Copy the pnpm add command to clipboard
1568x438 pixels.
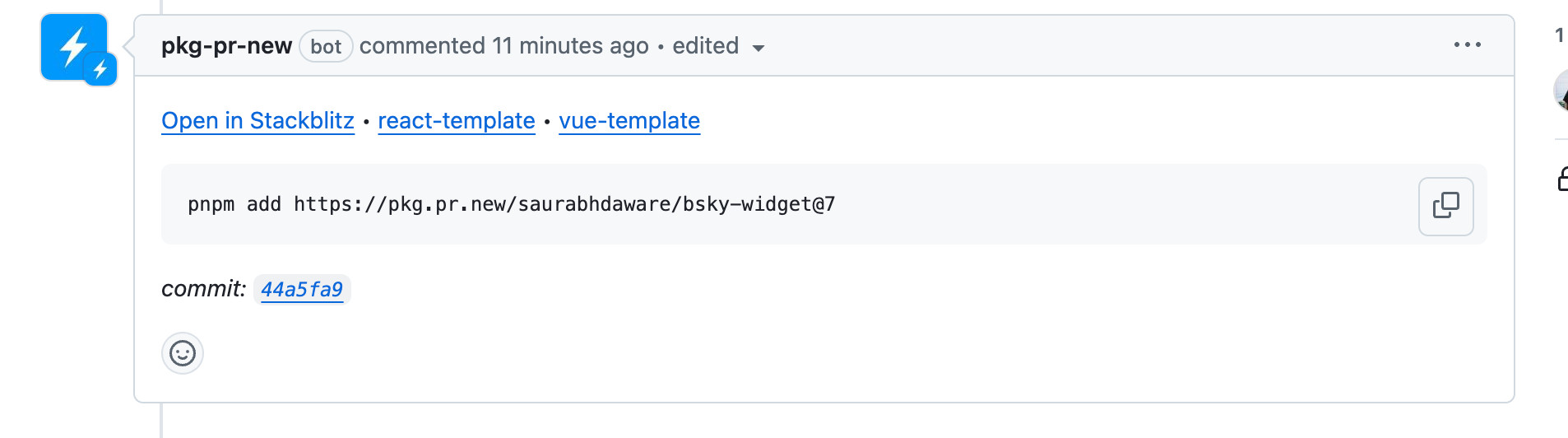pyautogui.click(x=1445, y=206)
